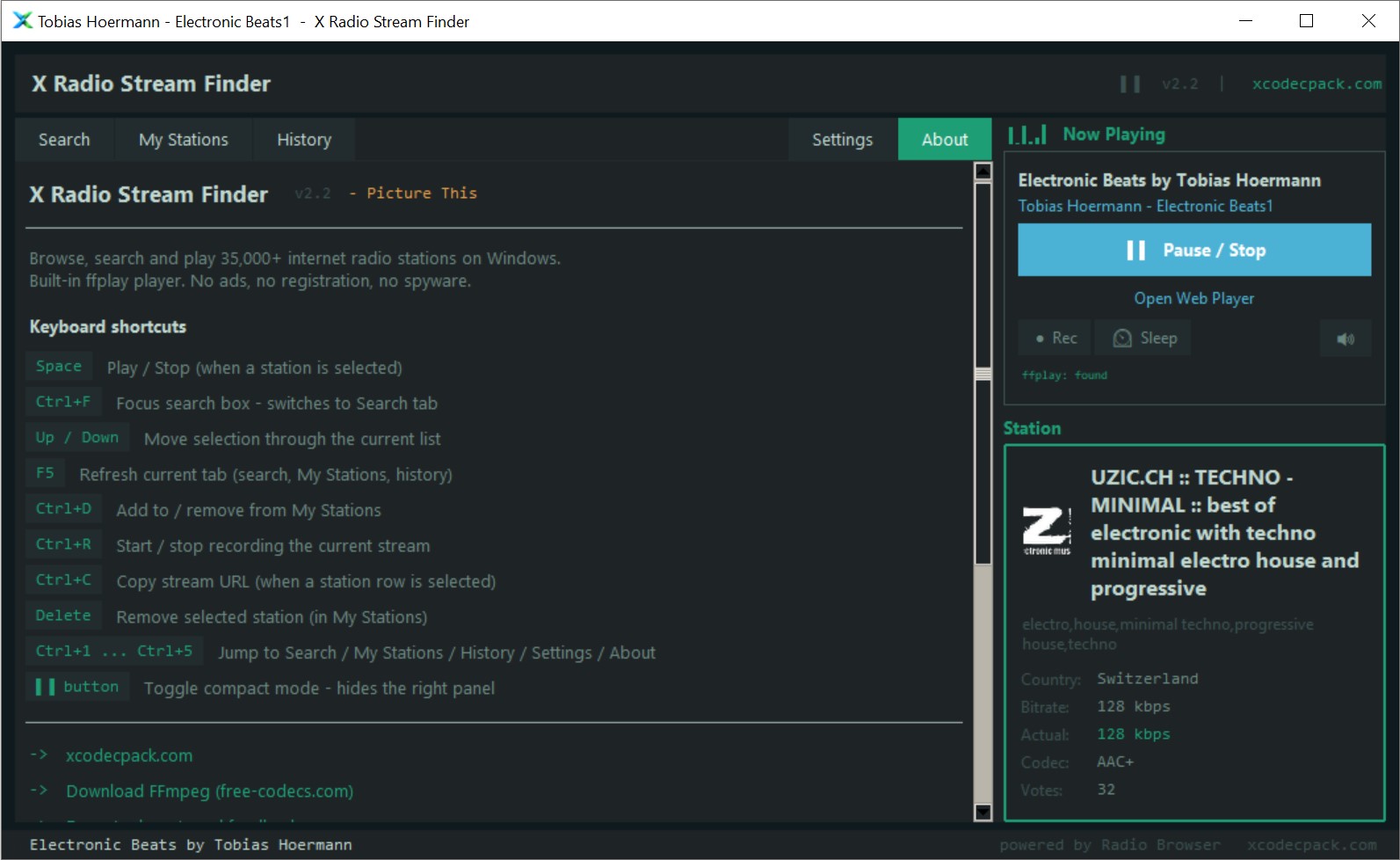Open xcodecpack.com link in About page
The height and width of the screenshot is (860, 1400).
129,756
